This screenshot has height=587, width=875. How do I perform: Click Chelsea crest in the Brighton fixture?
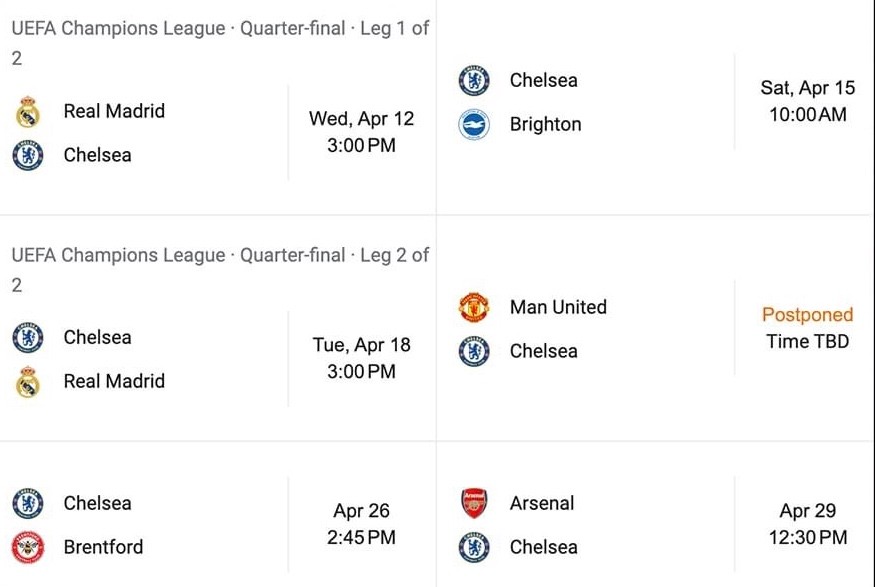coord(473,81)
